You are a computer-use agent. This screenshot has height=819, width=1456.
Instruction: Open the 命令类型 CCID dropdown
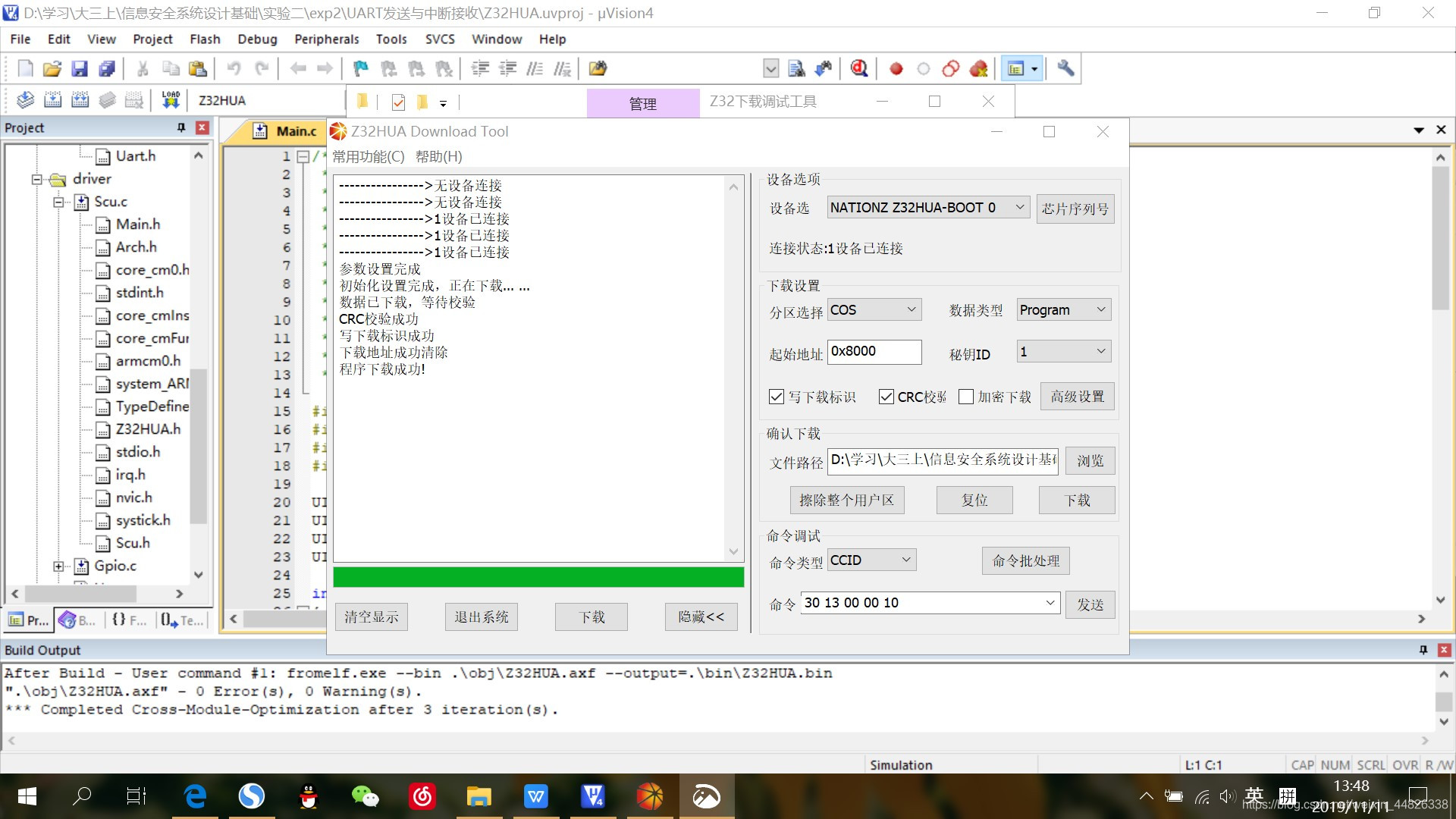click(x=872, y=560)
